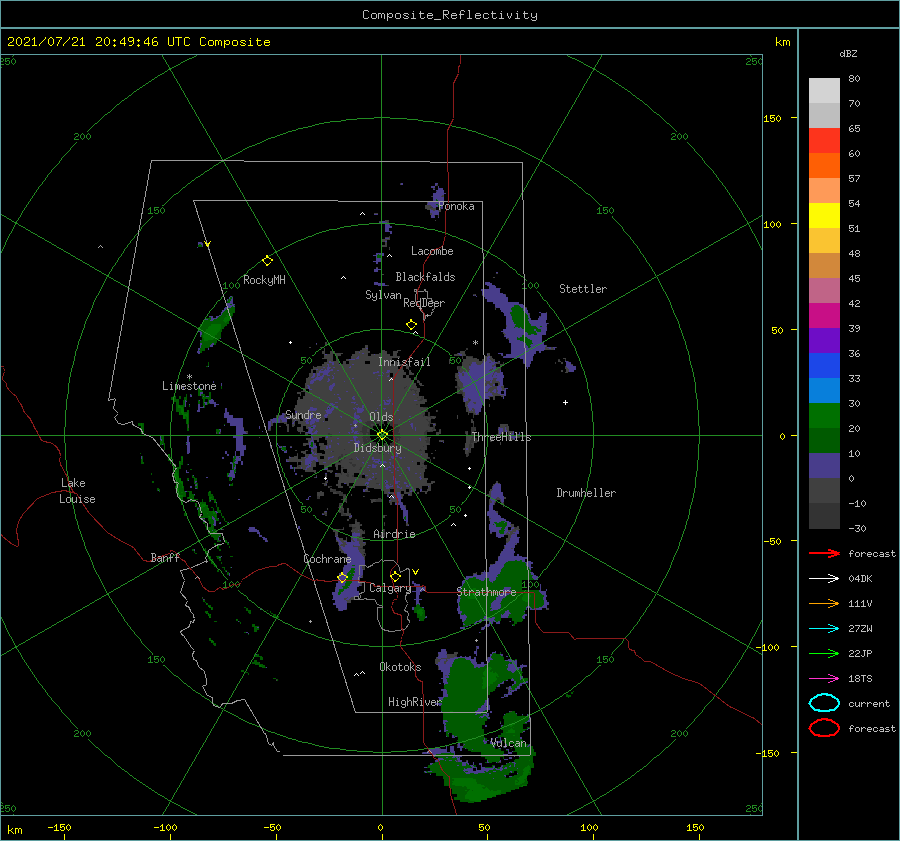Select the yellow diamond marker below RedDeer
900x841 pixels.
[411, 325]
